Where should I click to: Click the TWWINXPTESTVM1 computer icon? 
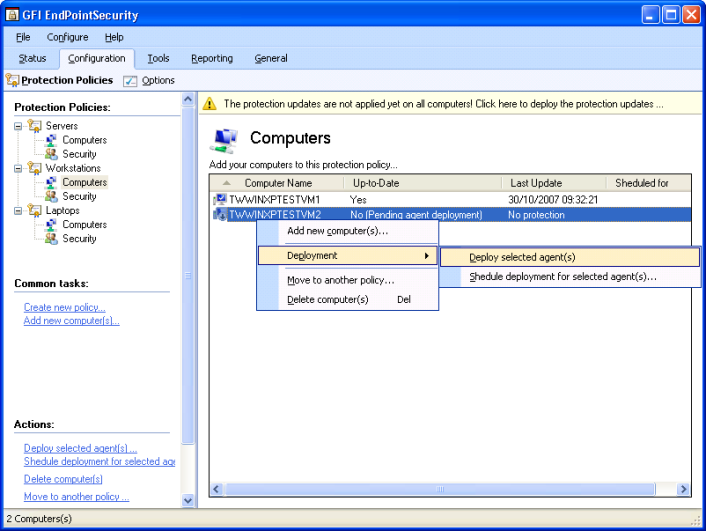pyautogui.click(x=220, y=199)
